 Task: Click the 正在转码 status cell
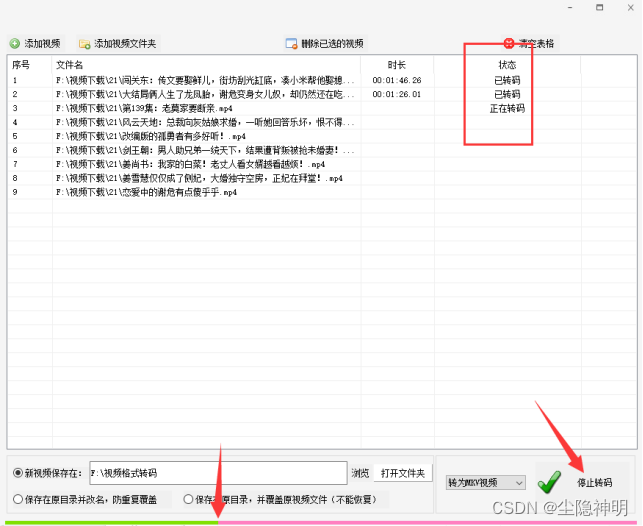click(507, 108)
